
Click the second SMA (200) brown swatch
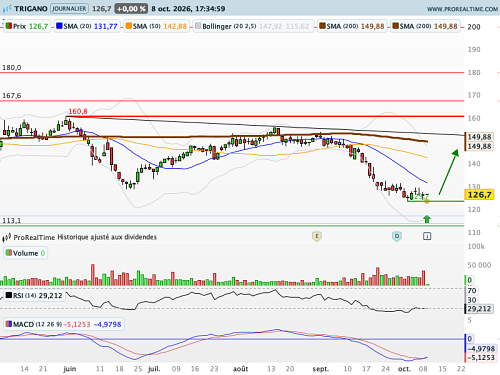[x=396, y=26]
